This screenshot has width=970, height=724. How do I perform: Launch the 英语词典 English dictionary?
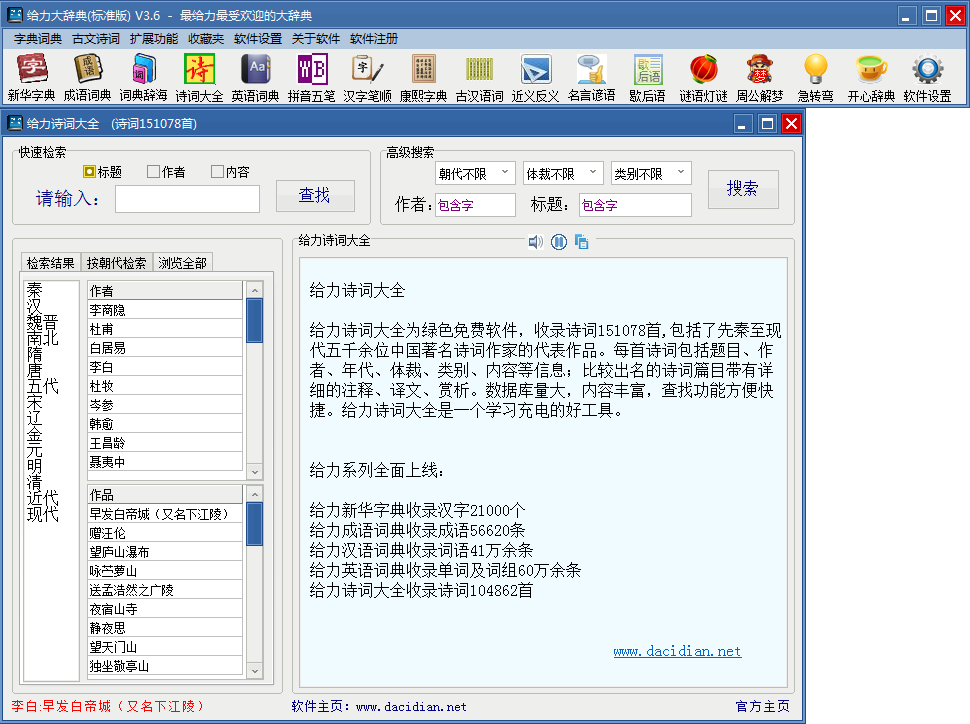click(x=255, y=78)
